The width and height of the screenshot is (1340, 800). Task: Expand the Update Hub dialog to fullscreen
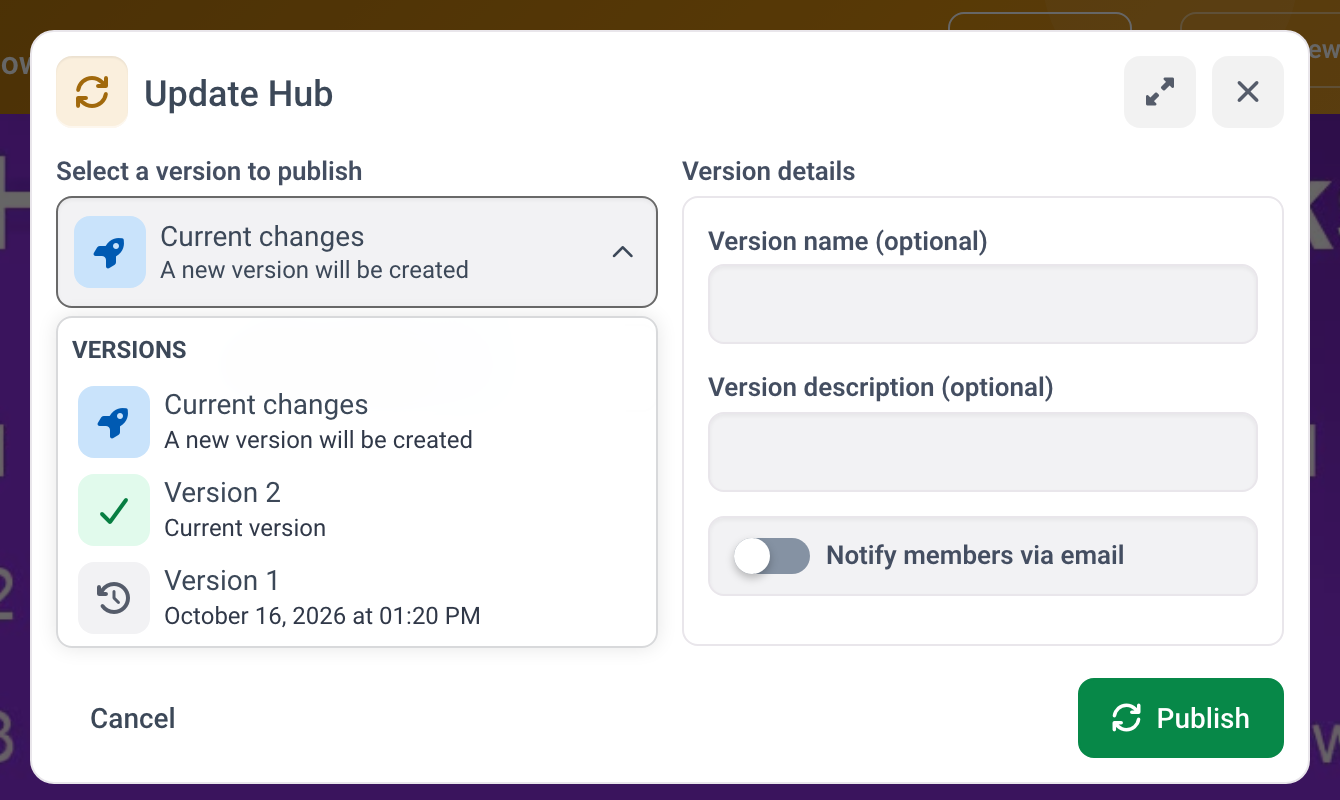[1160, 92]
